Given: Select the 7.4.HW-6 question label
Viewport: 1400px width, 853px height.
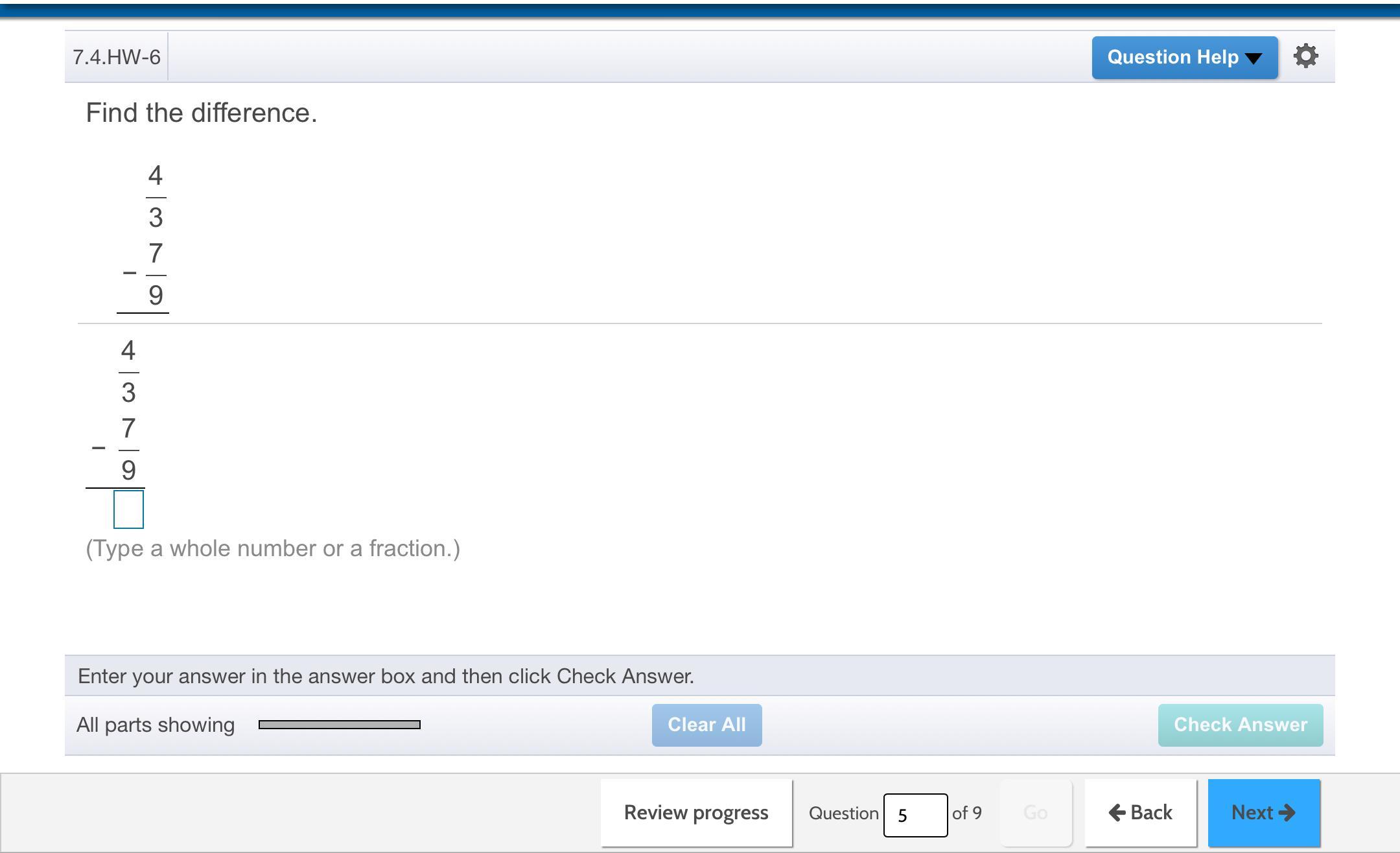Looking at the screenshot, I should tap(117, 57).
